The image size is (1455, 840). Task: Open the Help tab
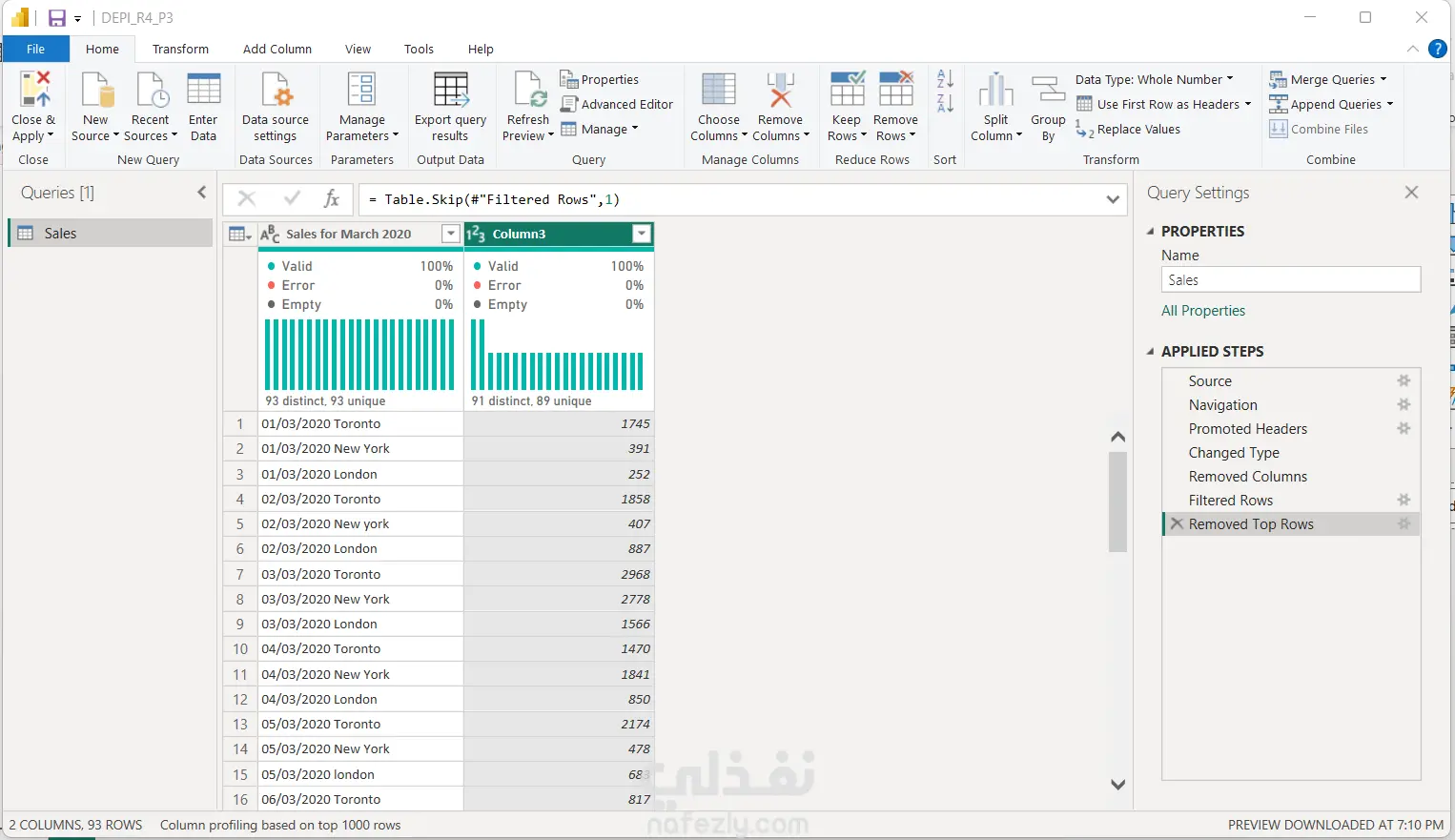click(481, 49)
